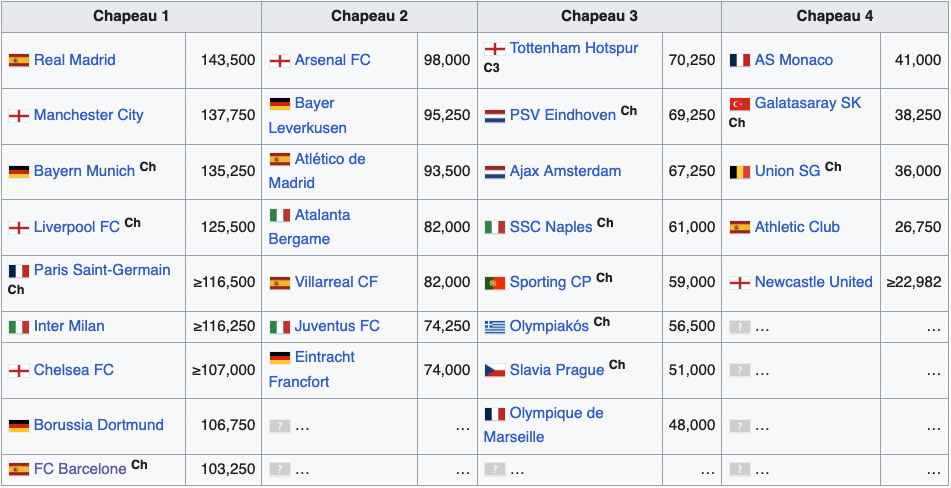Click the Belgium flag next to Union SG
Image resolution: width=951 pixels, height=488 pixels.
pyautogui.click(x=740, y=171)
